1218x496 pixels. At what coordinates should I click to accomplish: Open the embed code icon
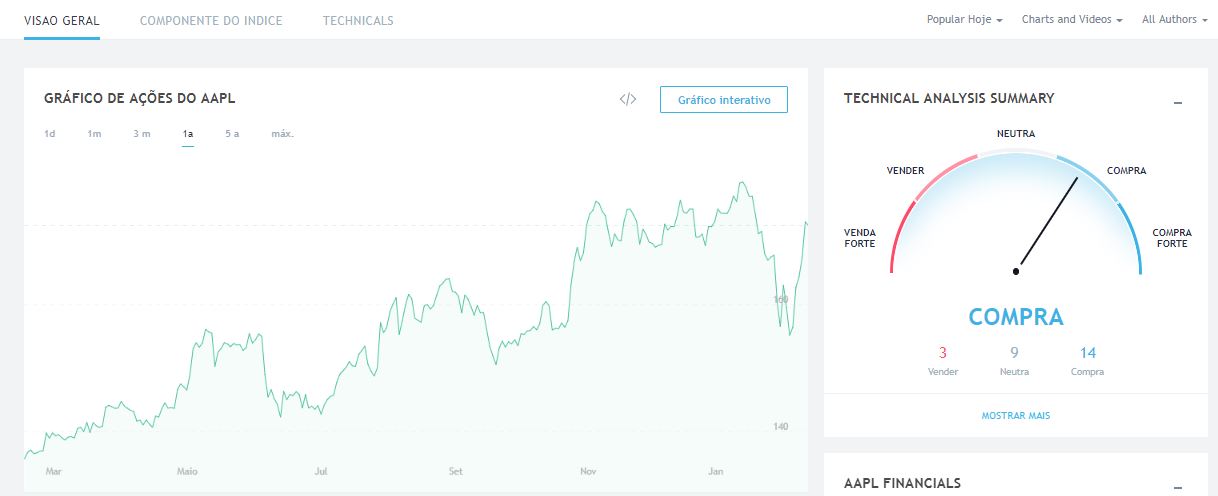click(x=628, y=99)
